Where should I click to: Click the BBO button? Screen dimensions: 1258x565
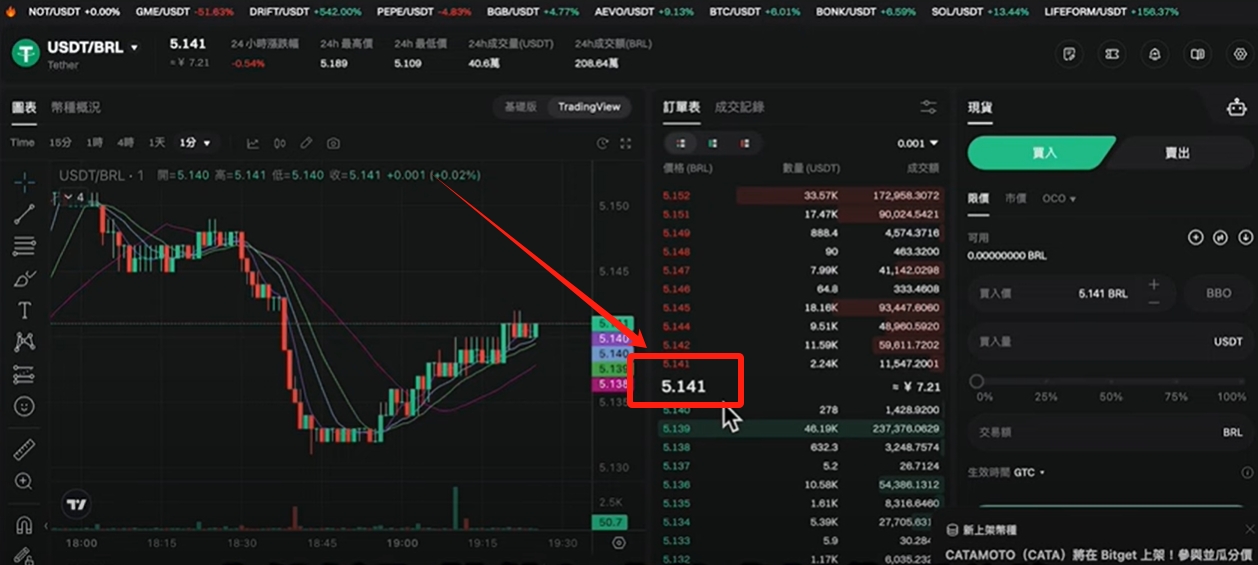coord(1219,294)
